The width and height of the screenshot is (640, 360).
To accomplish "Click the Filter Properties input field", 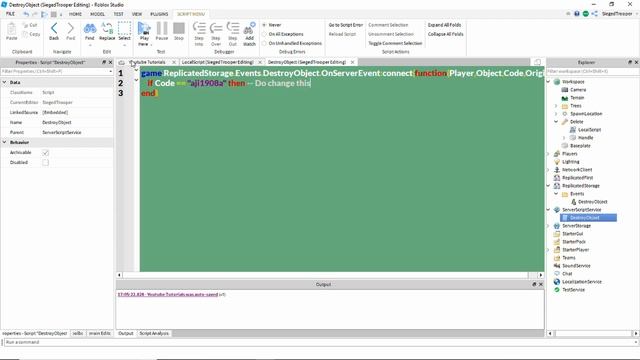I will tap(56, 71).
